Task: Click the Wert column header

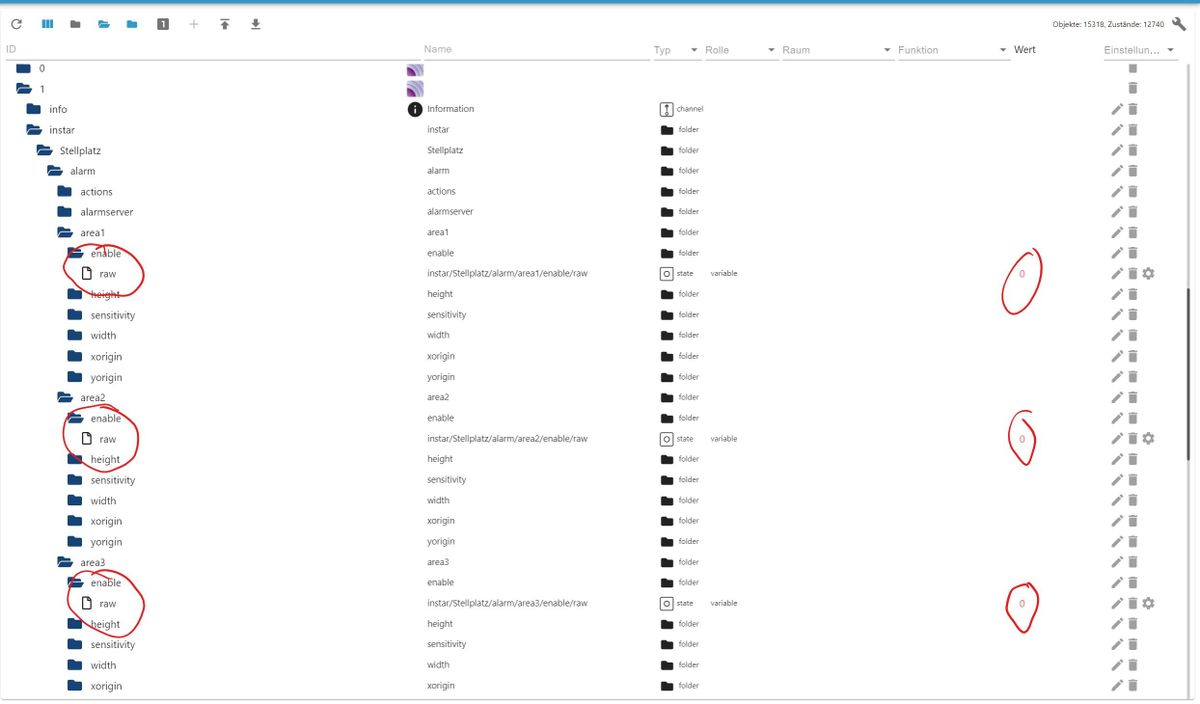Action: pos(1025,50)
